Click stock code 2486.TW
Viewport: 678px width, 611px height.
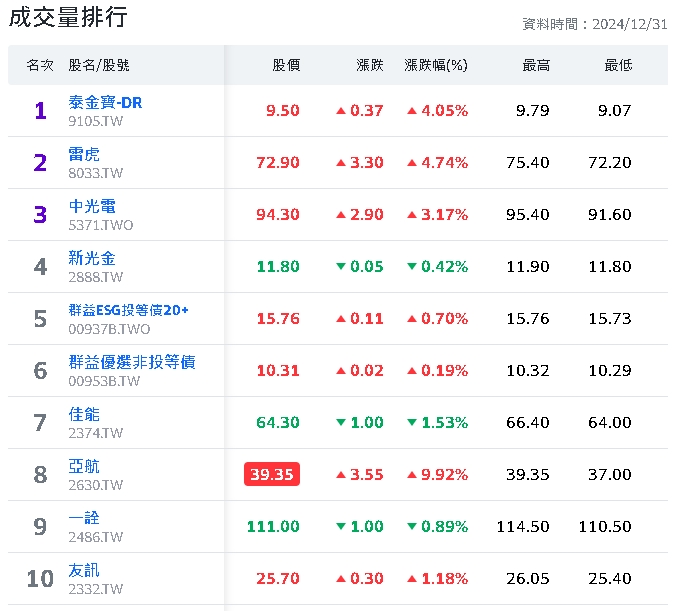pos(96,537)
